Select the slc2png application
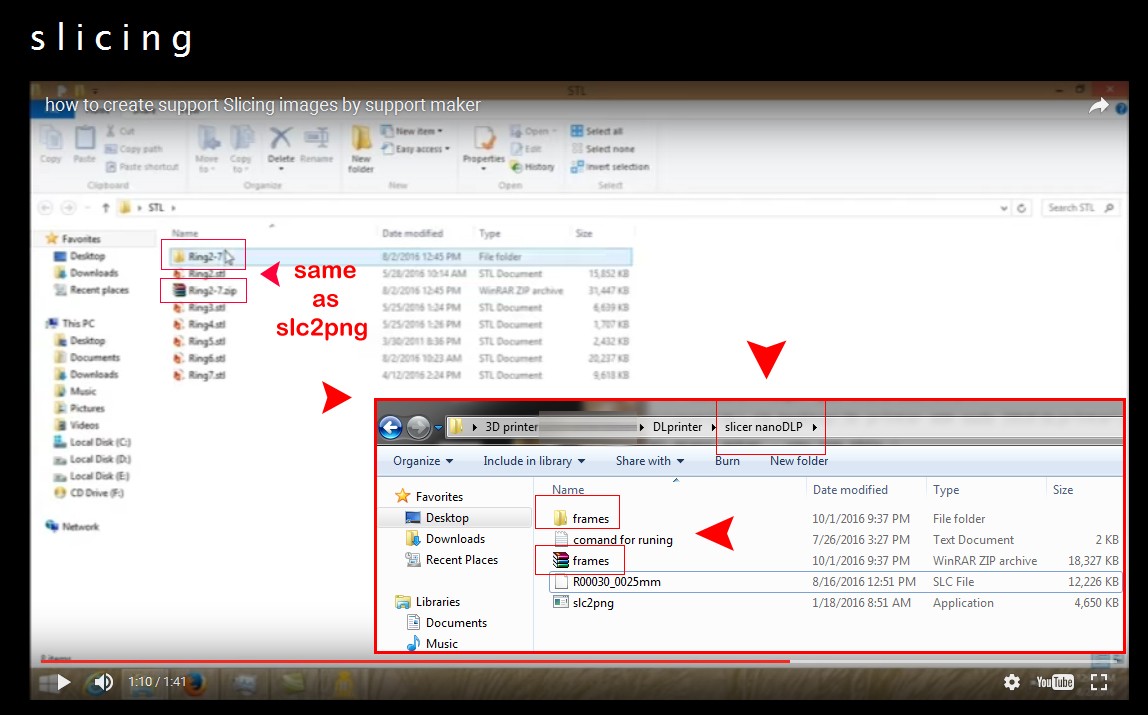1148x715 pixels. tap(584, 603)
